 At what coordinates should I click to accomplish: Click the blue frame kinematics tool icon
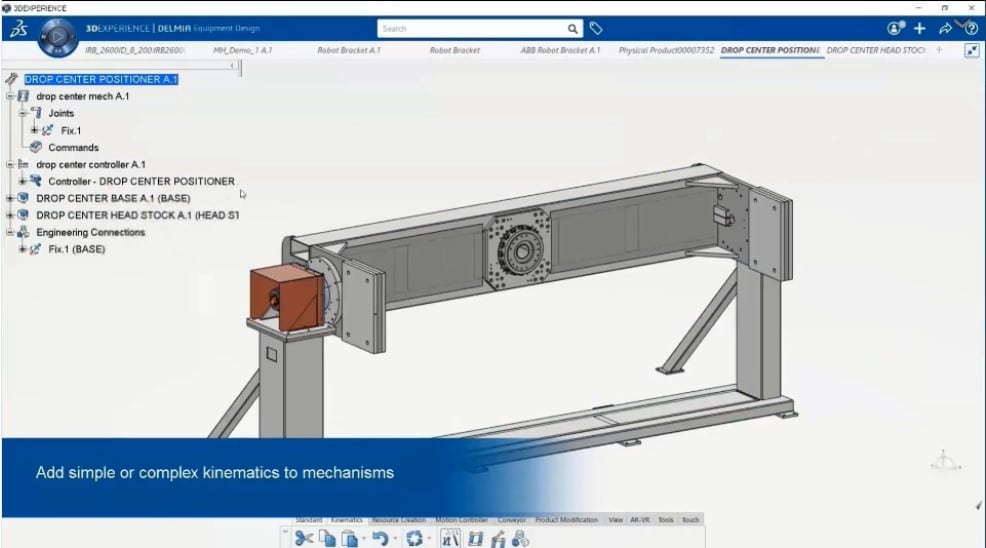475,539
